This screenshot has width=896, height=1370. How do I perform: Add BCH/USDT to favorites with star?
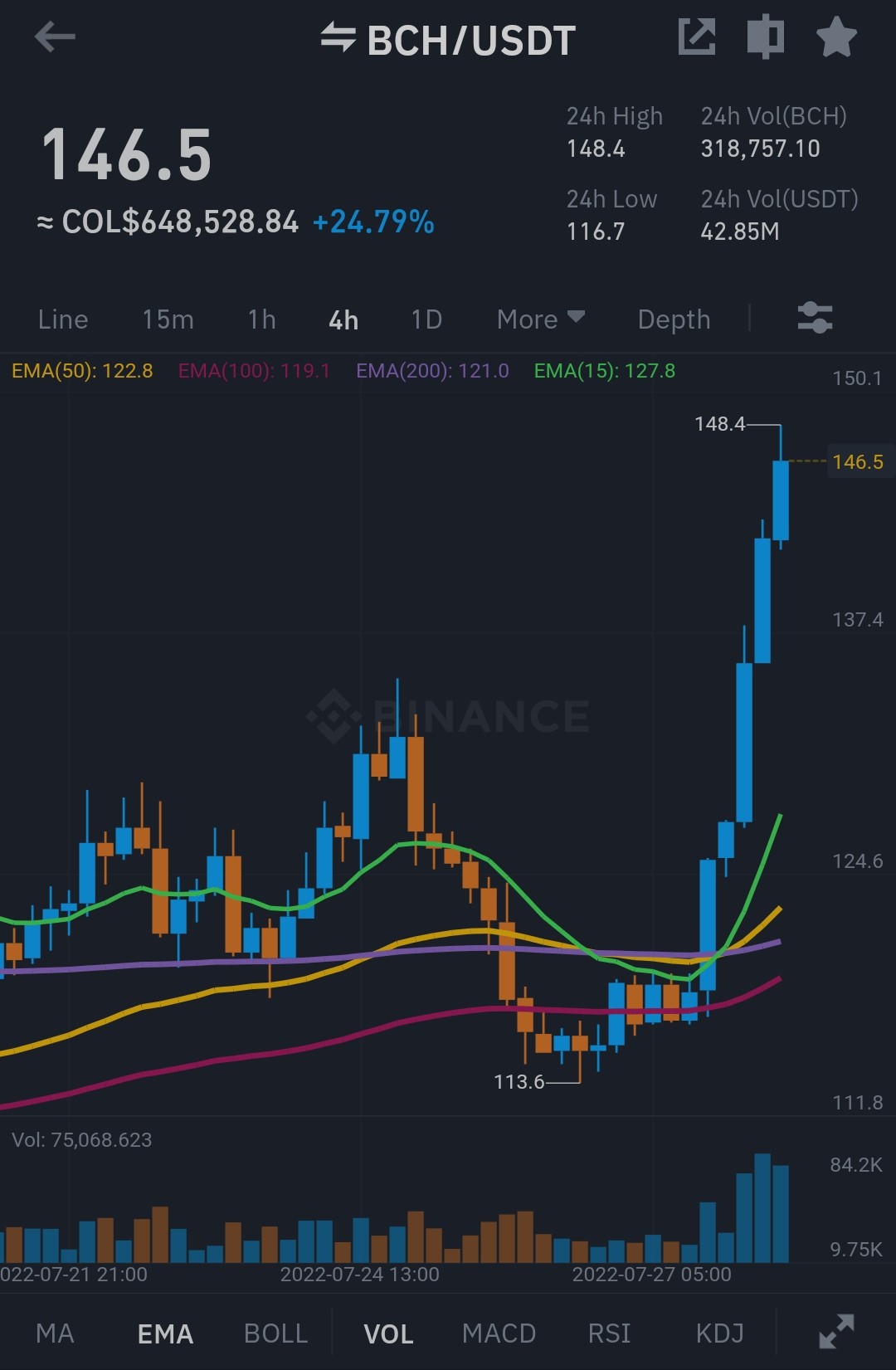(836, 37)
